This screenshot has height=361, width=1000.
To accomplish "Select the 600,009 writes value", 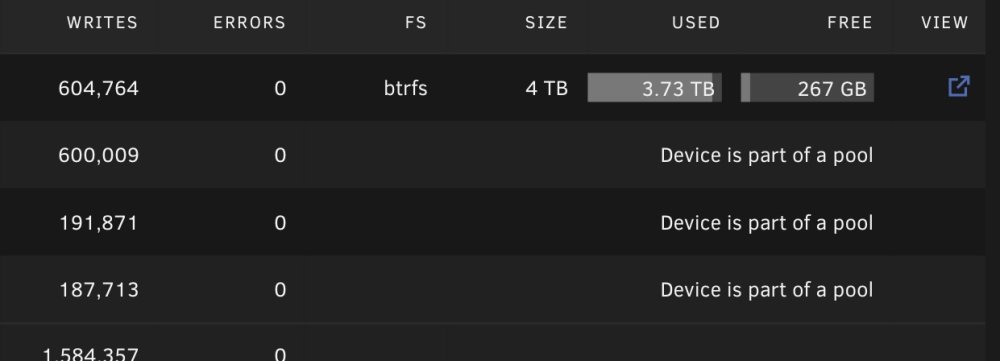I will tap(98, 156).
